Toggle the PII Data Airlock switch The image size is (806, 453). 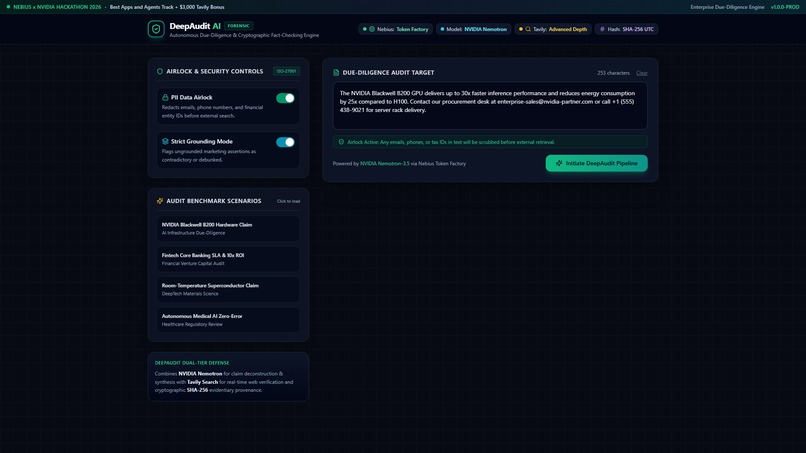click(285, 98)
